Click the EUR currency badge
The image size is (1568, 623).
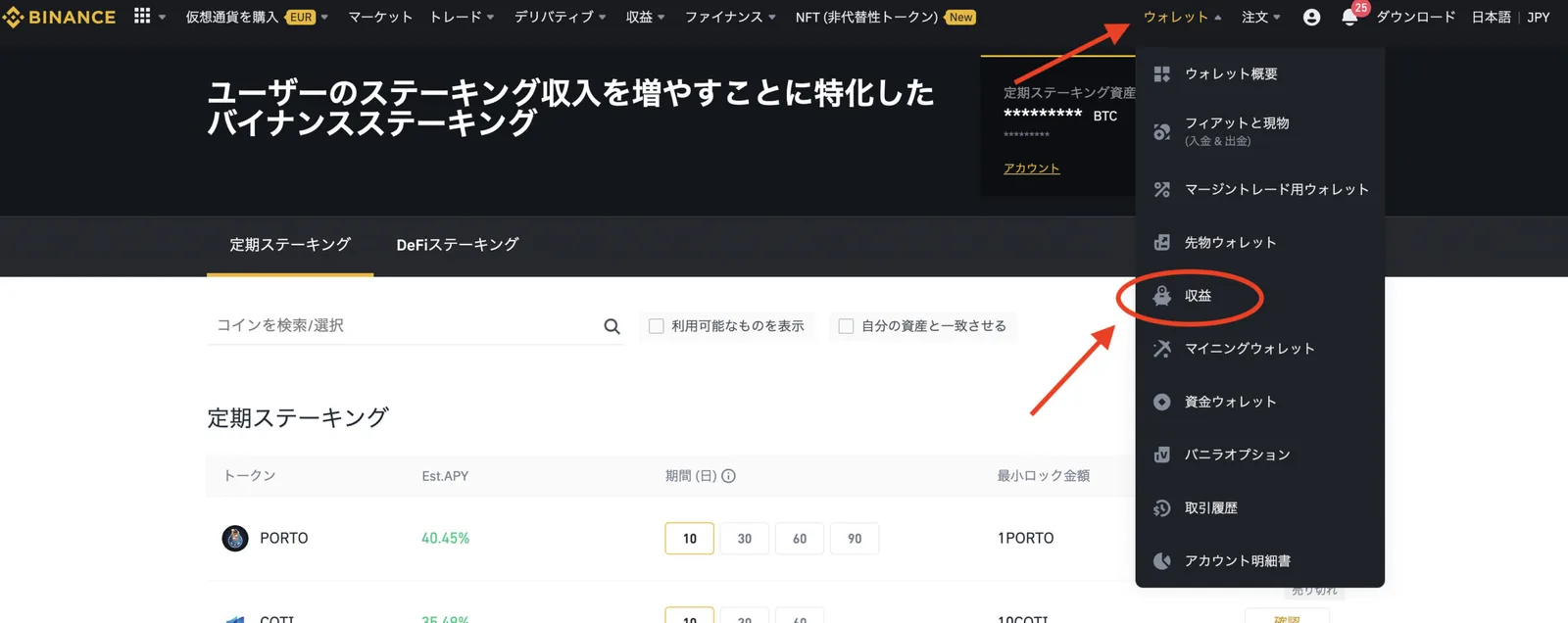pyautogui.click(x=301, y=18)
